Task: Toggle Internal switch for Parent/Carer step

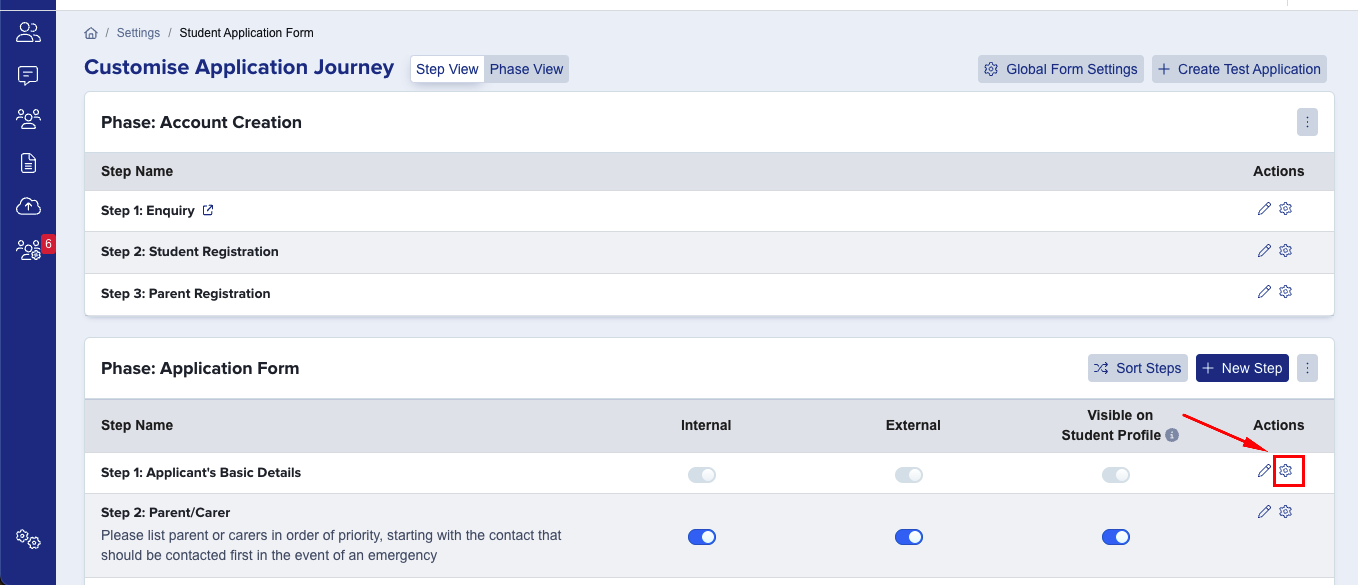Action: pos(702,537)
